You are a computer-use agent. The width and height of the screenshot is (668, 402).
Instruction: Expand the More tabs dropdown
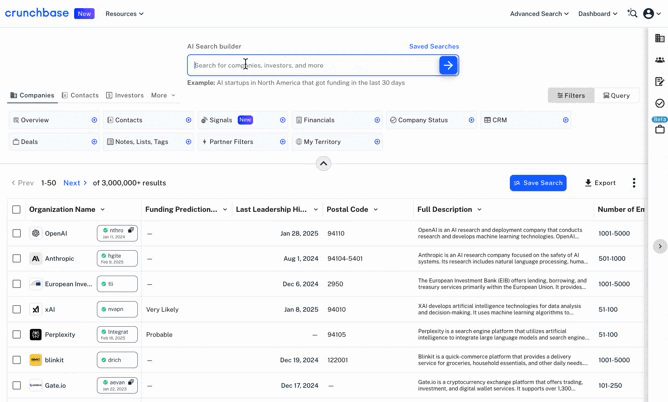163,95
